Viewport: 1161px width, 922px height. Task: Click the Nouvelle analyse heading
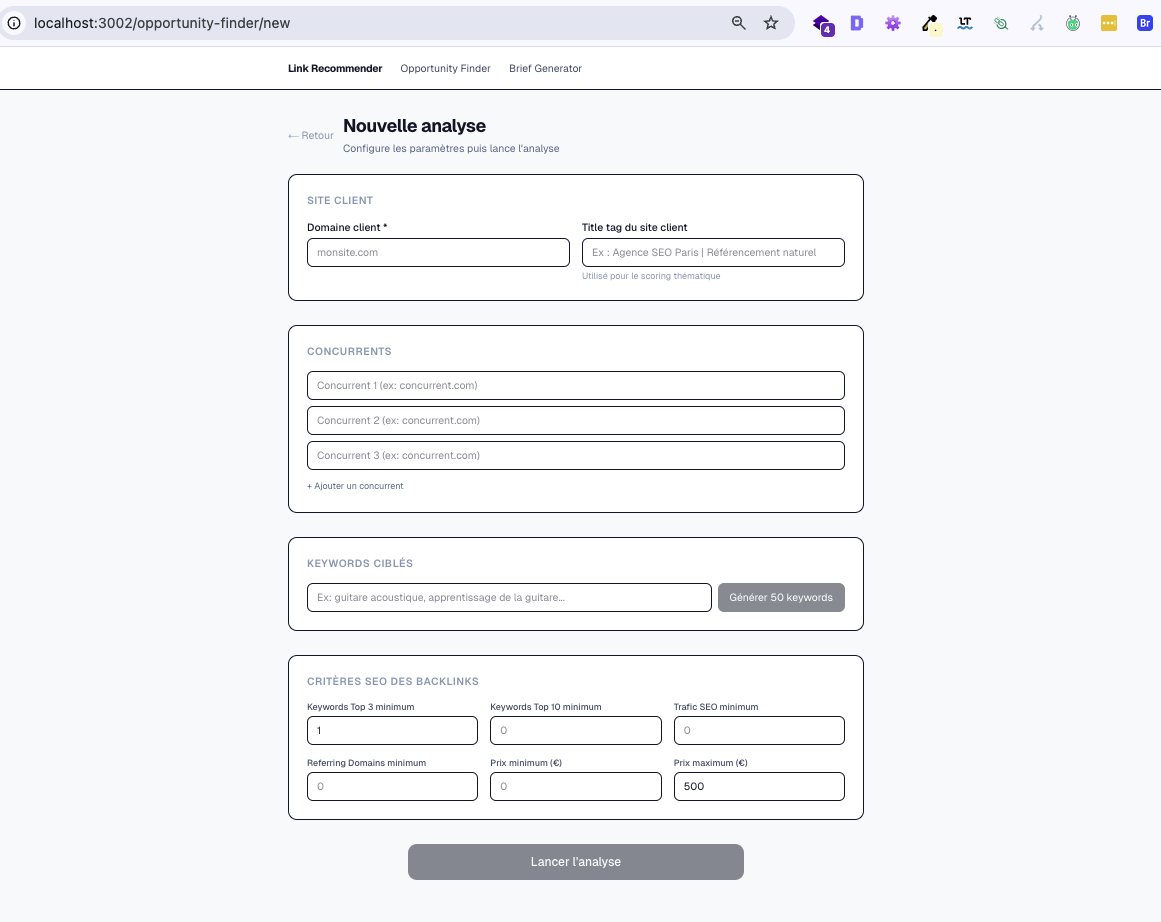pos(415,126)
